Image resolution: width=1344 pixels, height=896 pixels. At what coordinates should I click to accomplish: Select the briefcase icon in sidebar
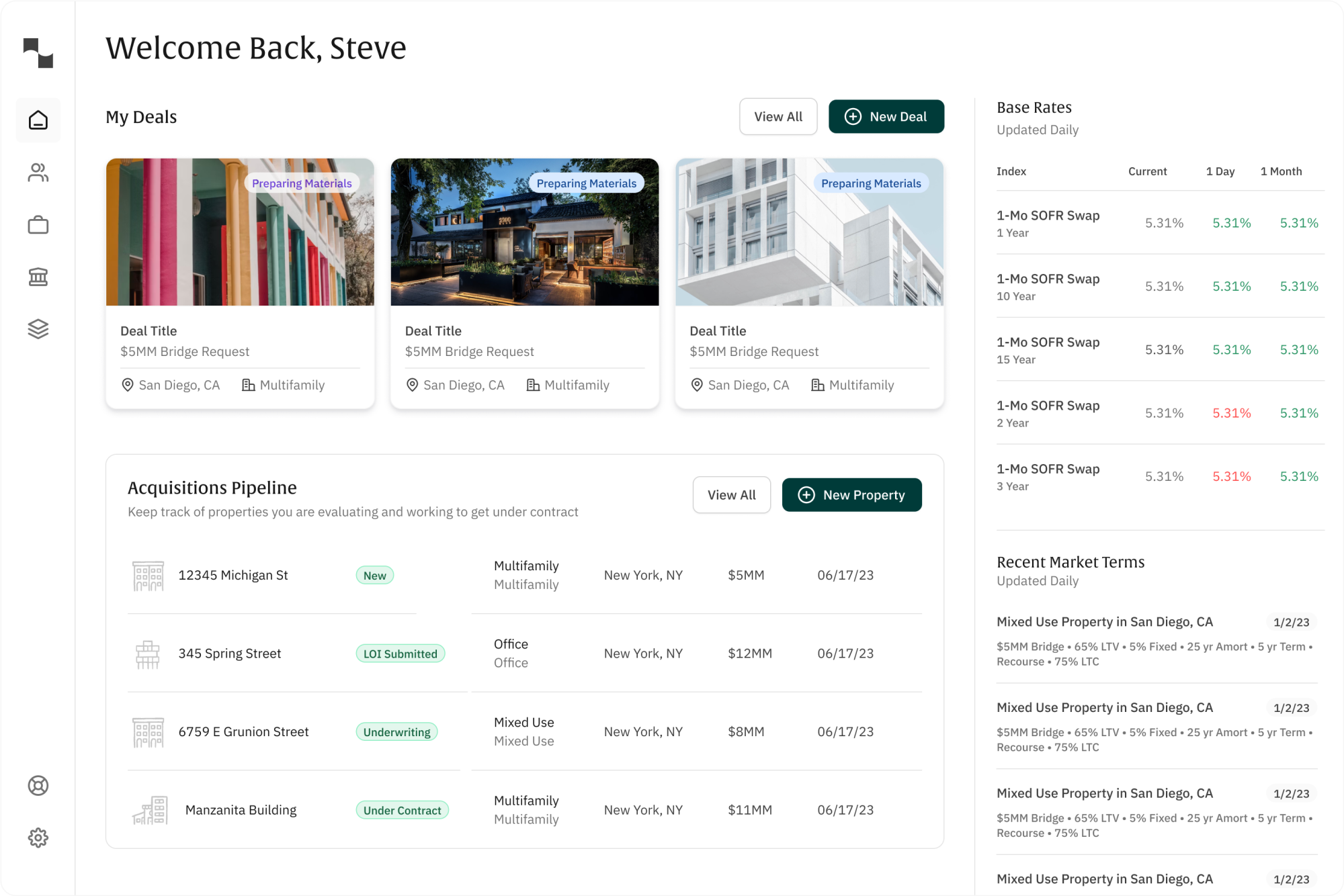point(38,225)
